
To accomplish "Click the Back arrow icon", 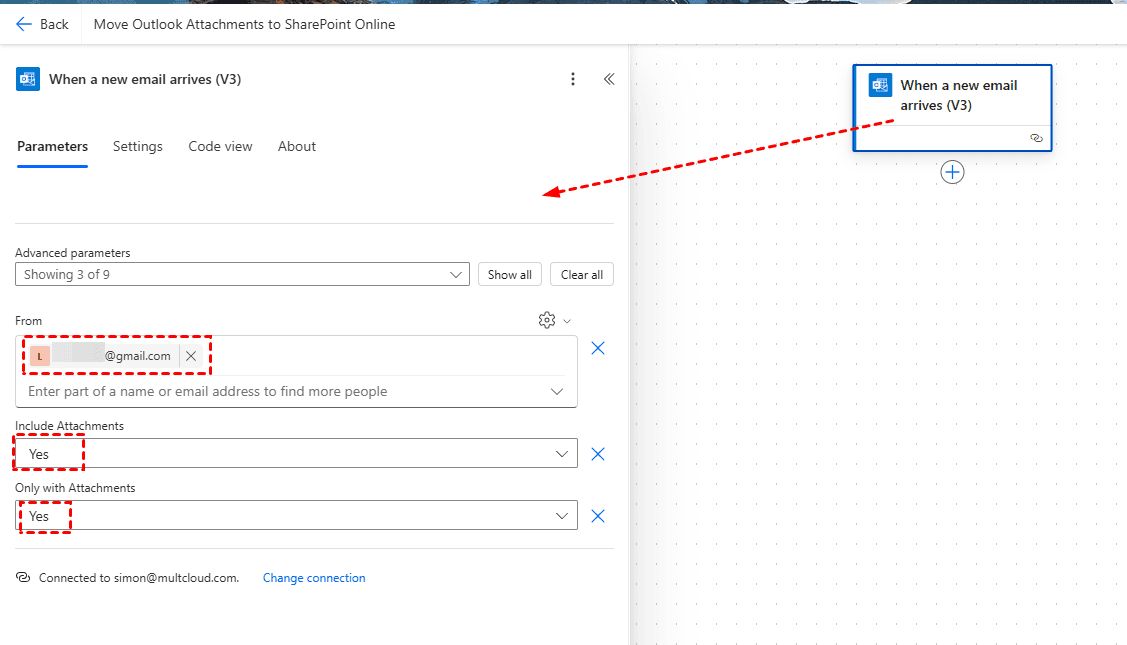I will (24, 24).
